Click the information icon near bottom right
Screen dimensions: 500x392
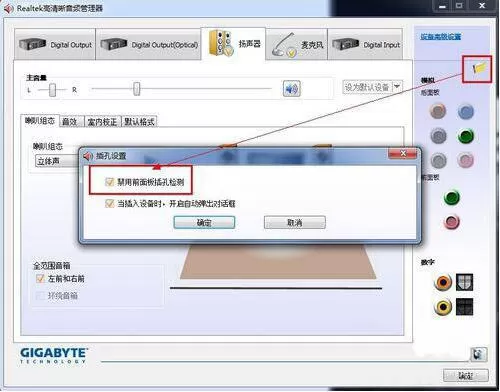(479, 354)
